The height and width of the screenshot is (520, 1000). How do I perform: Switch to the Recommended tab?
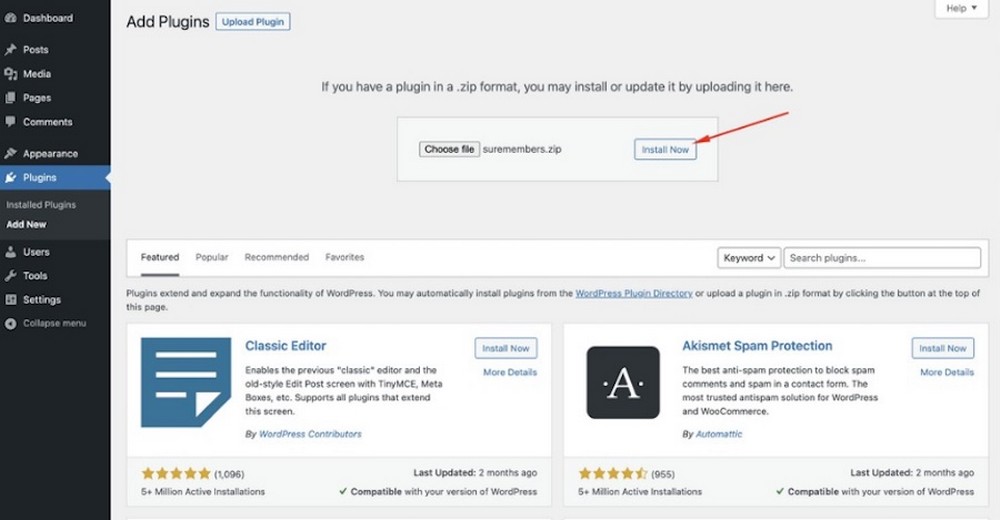click(277, 257)
